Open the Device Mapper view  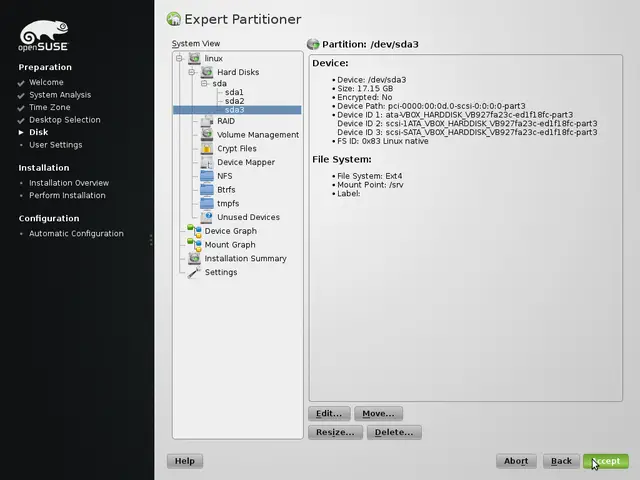(246, 162)
